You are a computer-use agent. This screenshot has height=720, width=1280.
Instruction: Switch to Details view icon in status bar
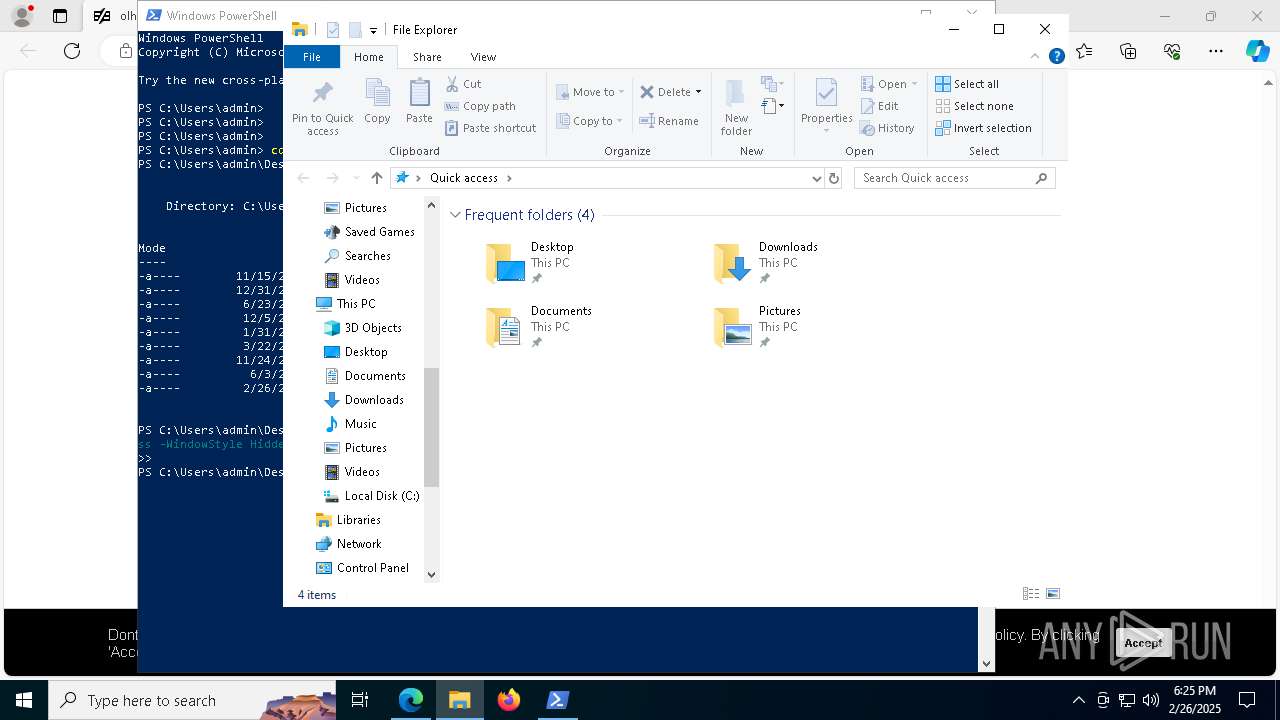1031,594
